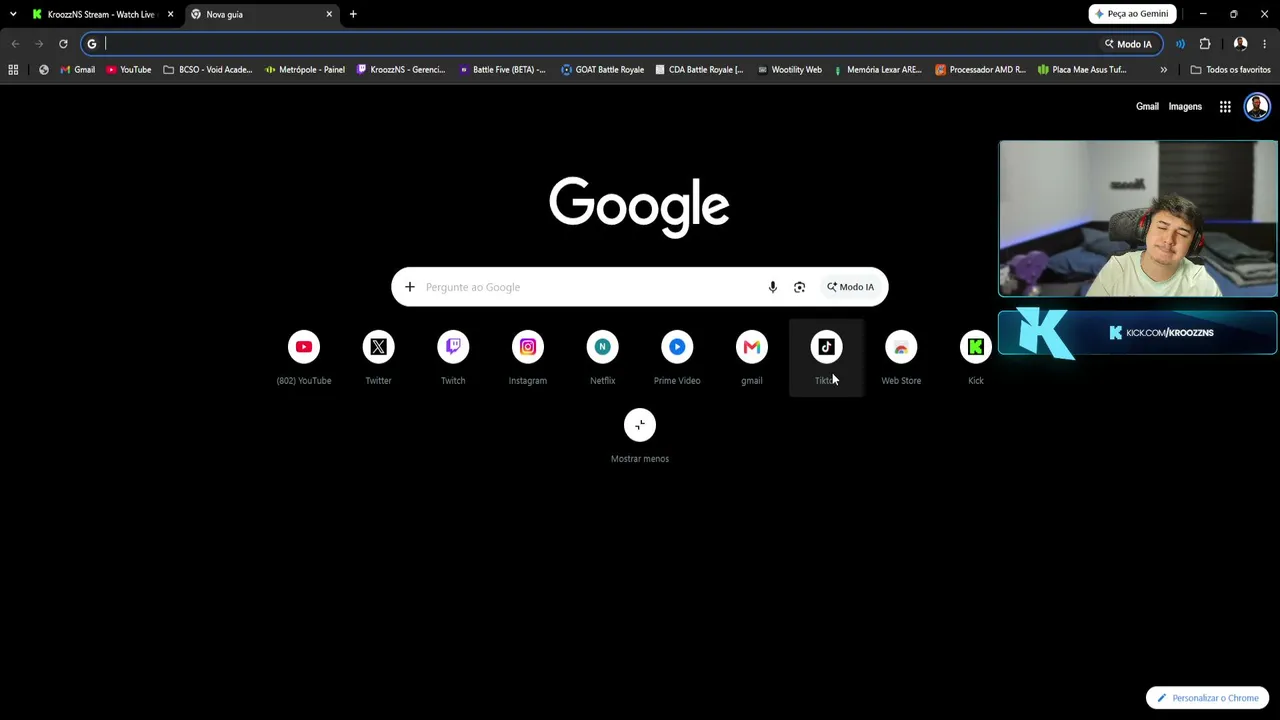
Task: Open the gmail shortcut tile
Action: pos(752,357)
